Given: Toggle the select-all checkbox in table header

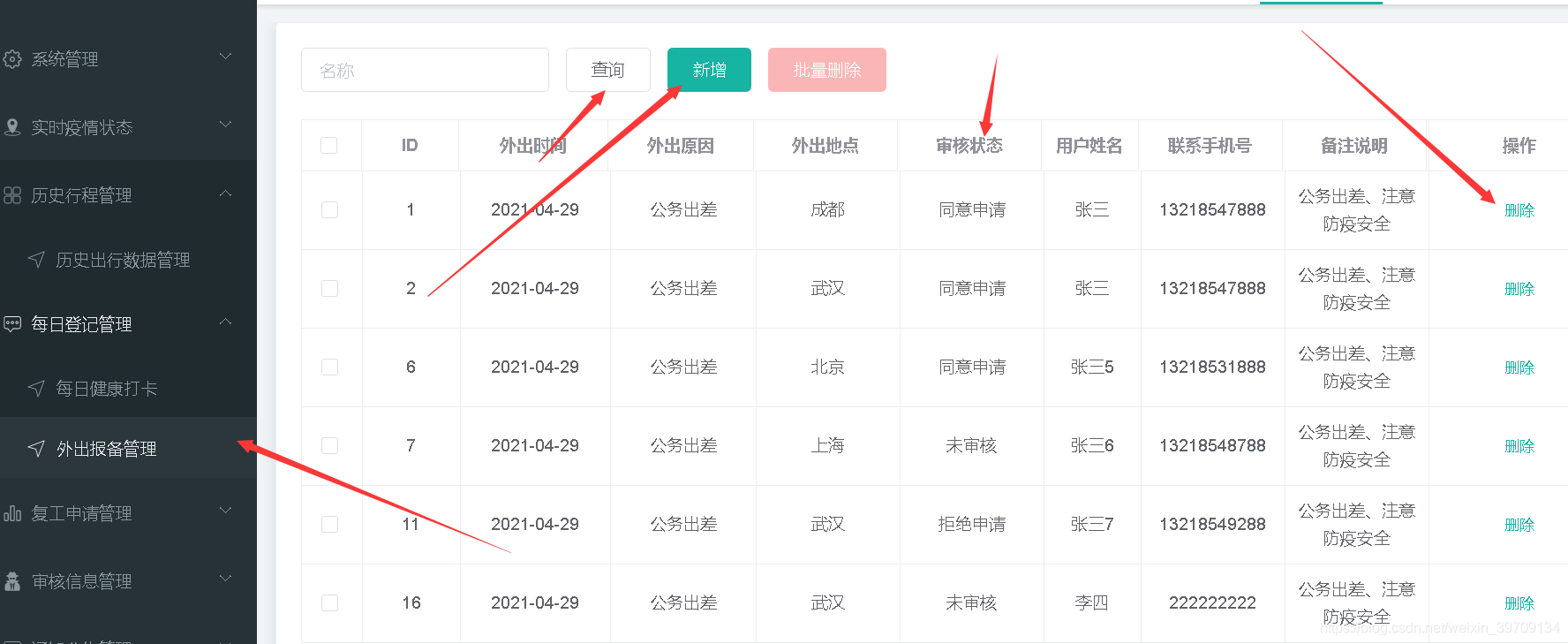Looking at the screenshot, I should tap(329, 146).
